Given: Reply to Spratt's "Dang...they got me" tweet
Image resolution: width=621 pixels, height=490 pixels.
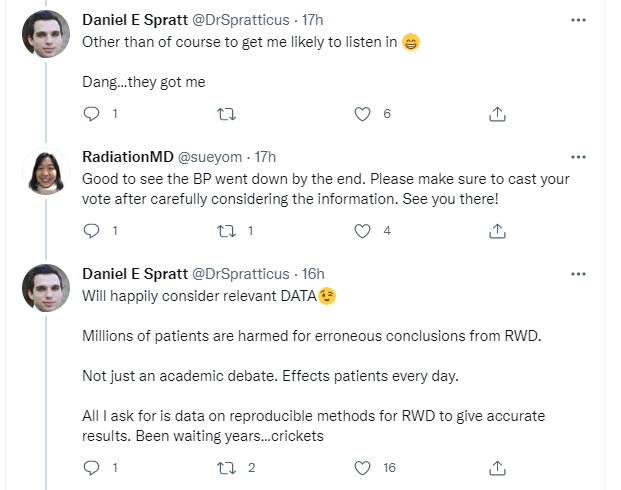Looking at the screenshot, I should click(x=92, y=114).
